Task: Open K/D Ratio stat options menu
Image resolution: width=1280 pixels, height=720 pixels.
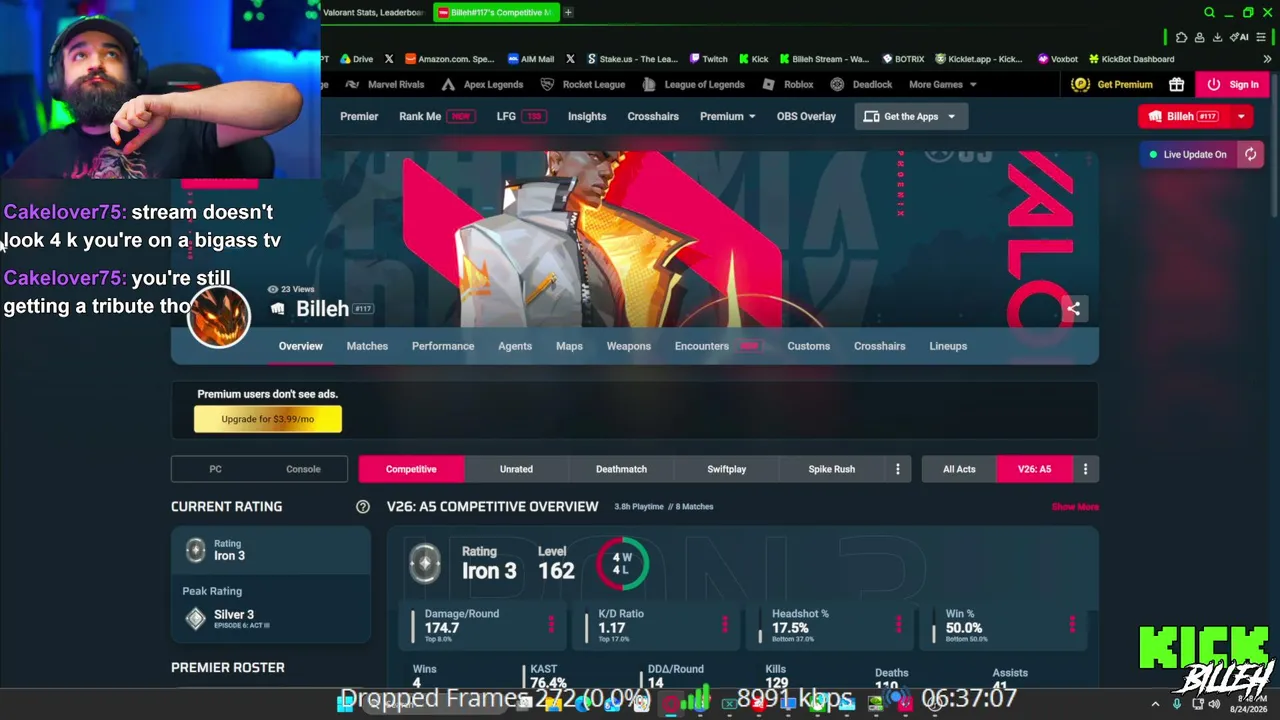Action: [x=725, y=625]
